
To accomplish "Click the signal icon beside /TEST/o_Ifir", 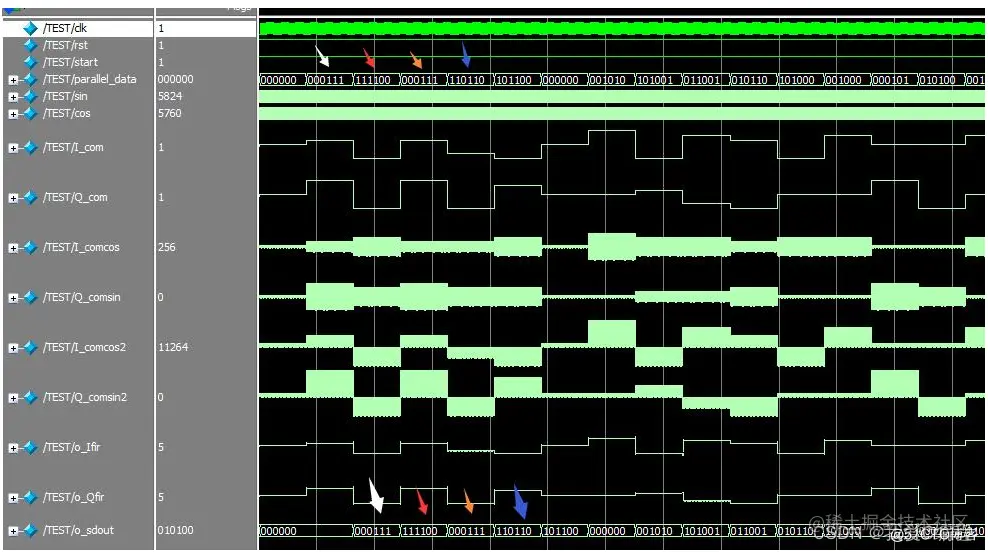I will [x=30, y=447].
